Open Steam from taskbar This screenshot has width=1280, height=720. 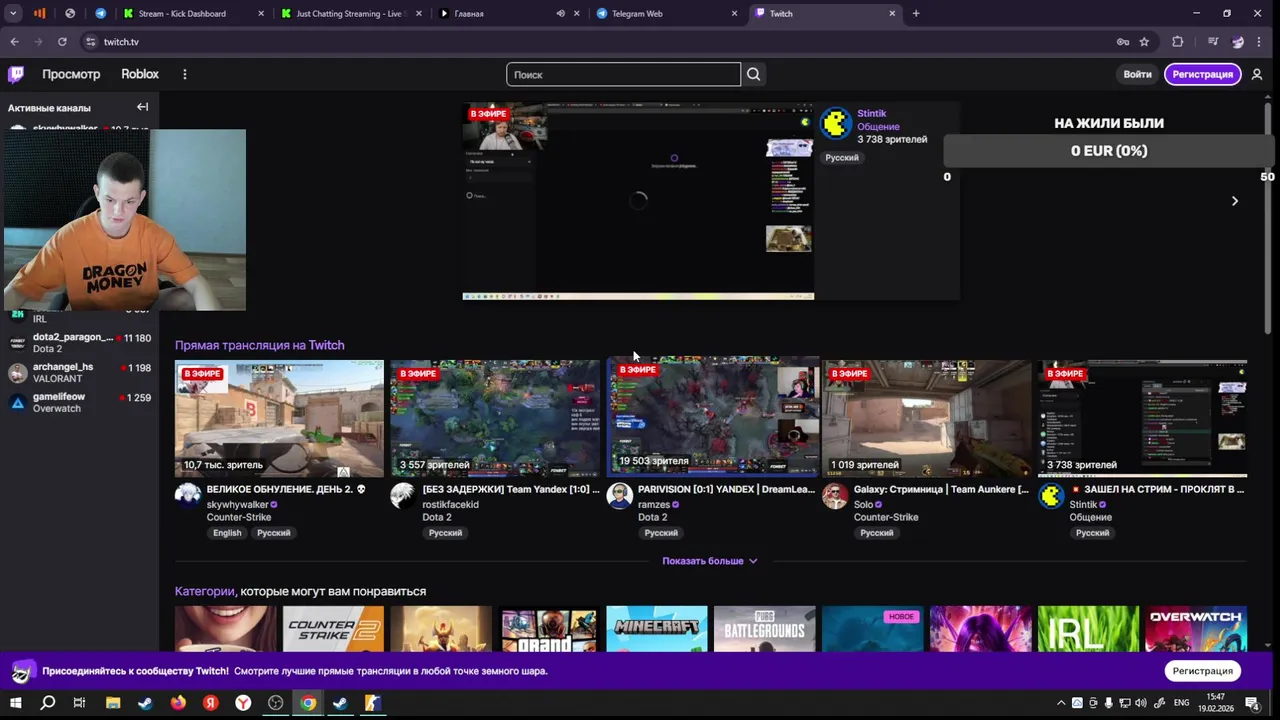145,703
